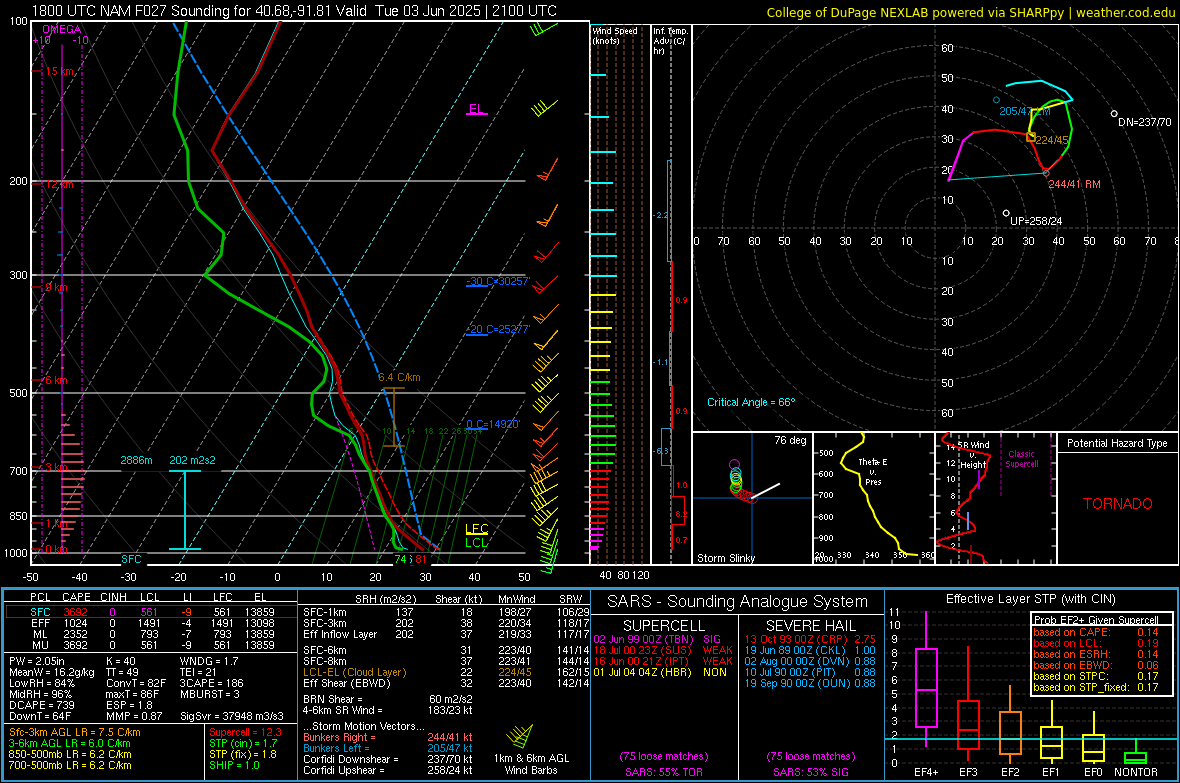Click the Bunkers Right = 244/41 kt entry

click(x=388, y=737)
